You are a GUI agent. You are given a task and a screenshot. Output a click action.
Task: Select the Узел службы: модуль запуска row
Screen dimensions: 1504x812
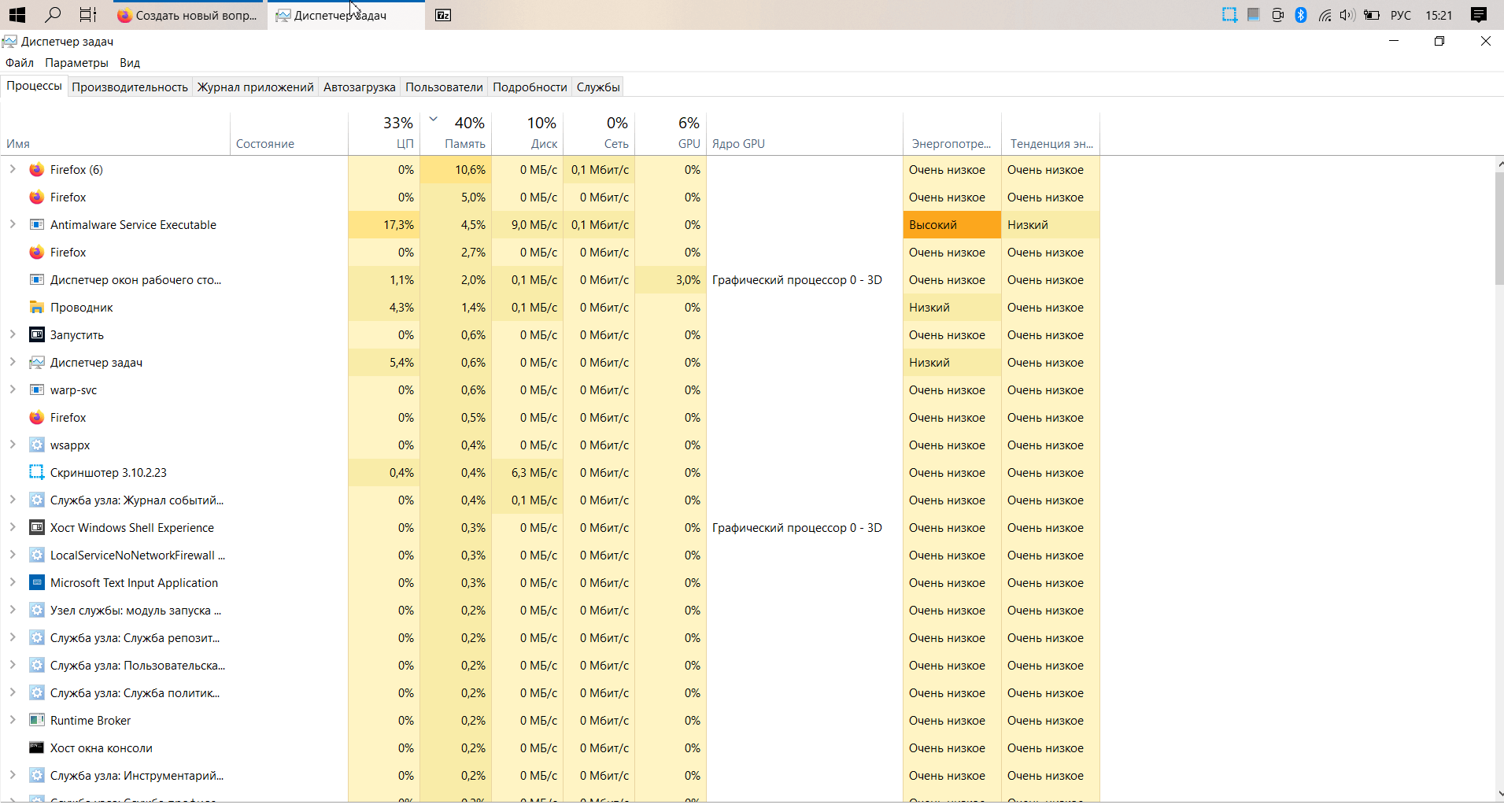tap(549, 611)
